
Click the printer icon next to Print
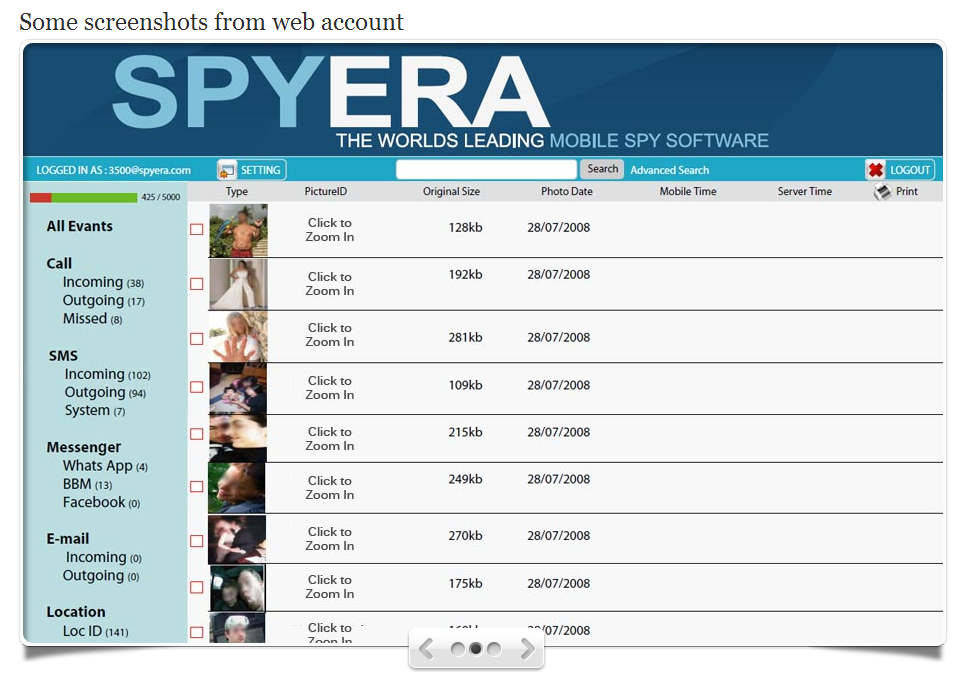[882, 192]
